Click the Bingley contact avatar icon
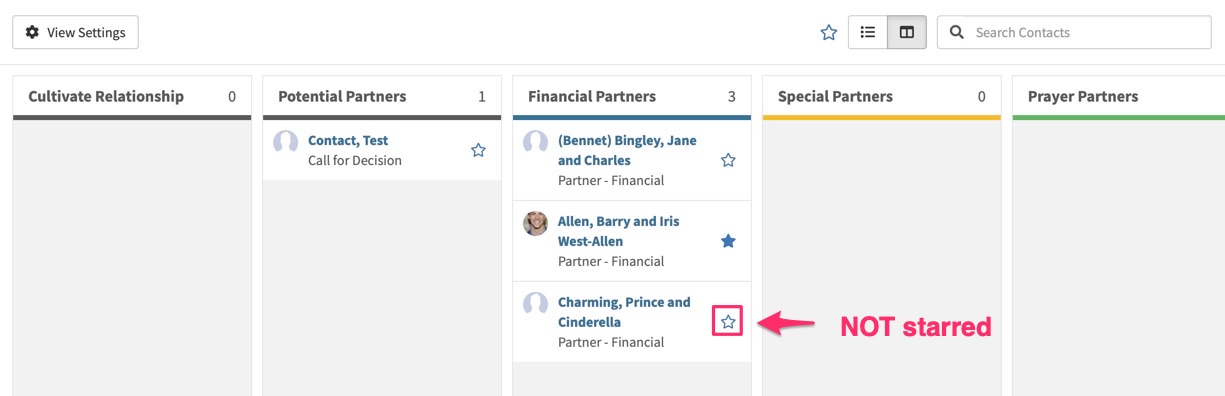This screenshot has height=396, width=1225. tap(535, 142)
